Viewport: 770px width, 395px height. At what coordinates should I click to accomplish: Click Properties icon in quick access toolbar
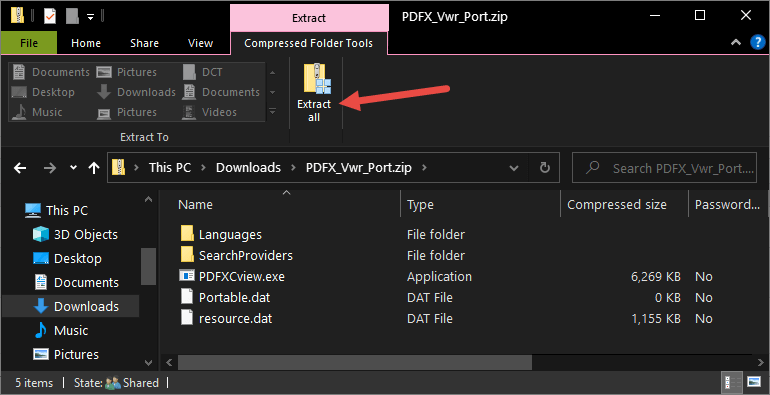tap(50, 16)
